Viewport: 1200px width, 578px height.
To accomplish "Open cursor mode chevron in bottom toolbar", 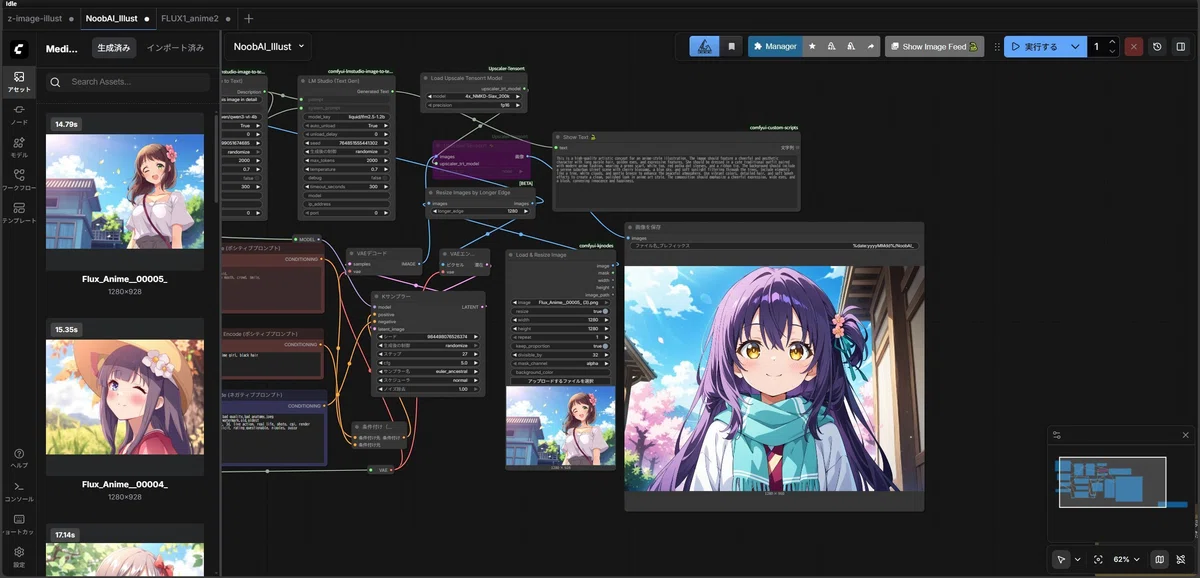I will coord(1078,560).
